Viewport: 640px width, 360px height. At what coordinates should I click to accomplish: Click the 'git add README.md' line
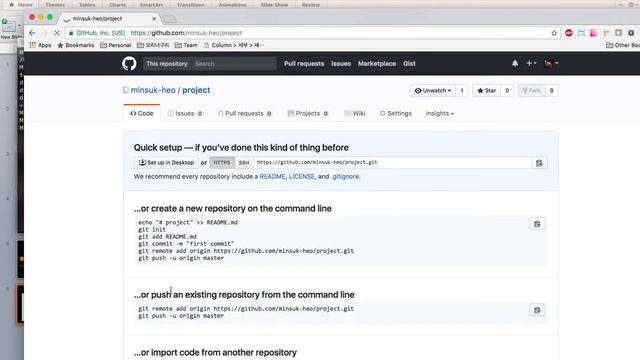pyautogui.click(x=167, y=237)
